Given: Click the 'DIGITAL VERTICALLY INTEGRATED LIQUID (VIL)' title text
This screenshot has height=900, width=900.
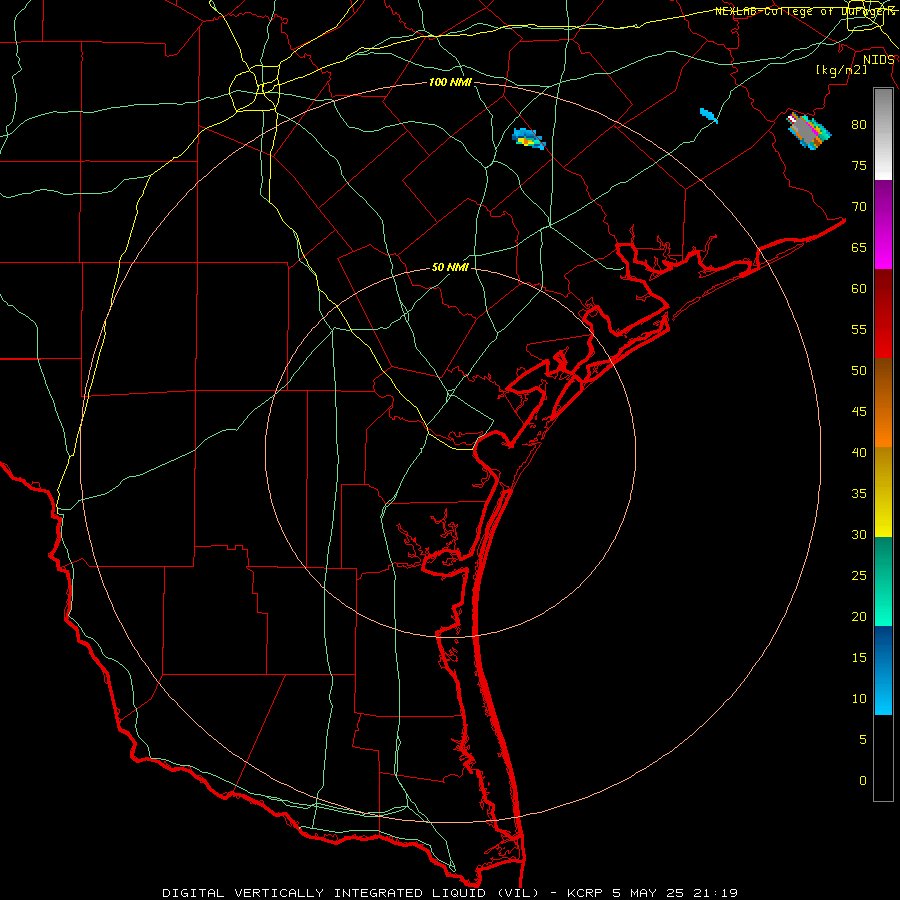Looking at the screenshot, I should point(351,893).
